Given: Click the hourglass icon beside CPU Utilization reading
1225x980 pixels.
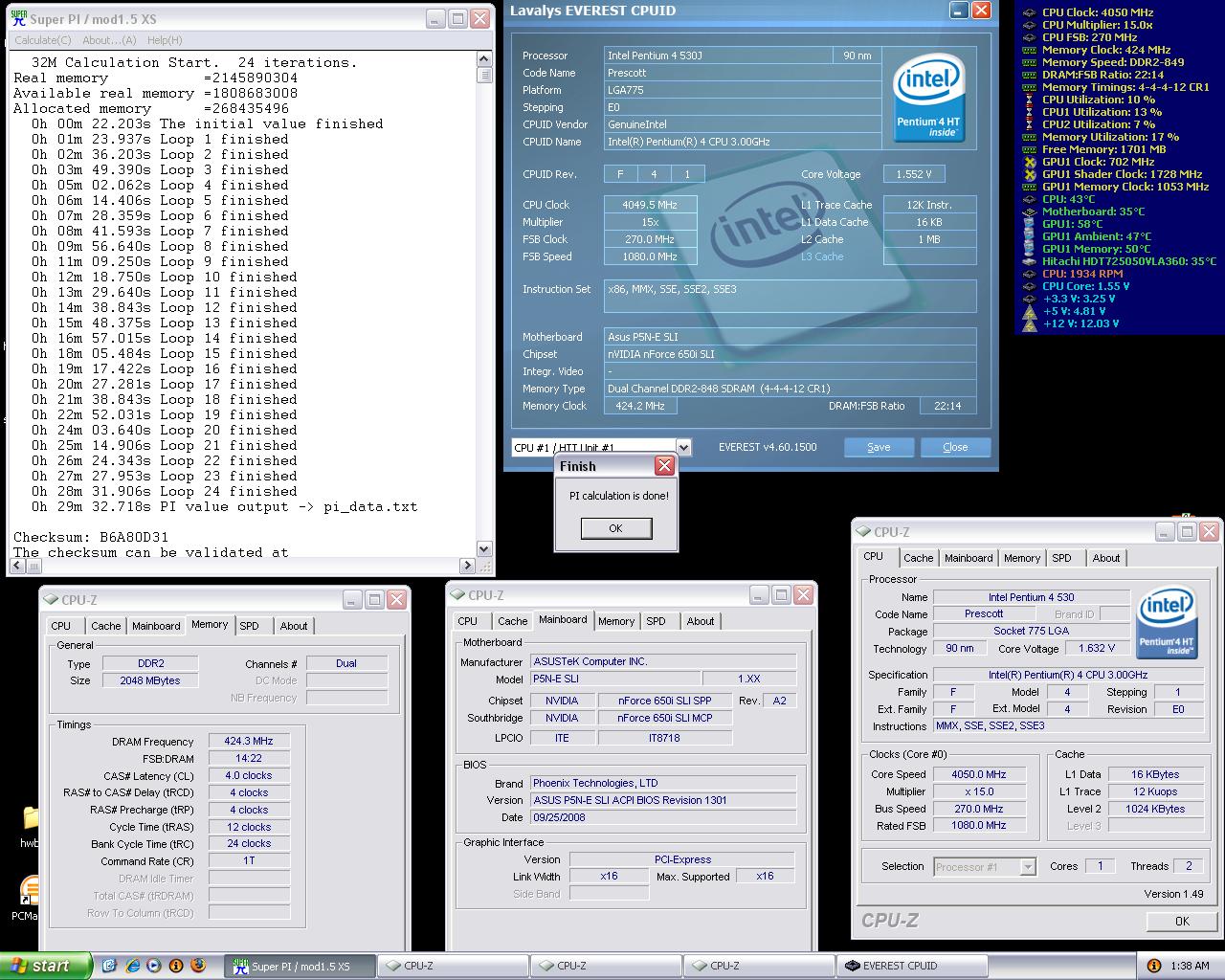Looking at the screenshot, I should click(x=1029, y=100).
